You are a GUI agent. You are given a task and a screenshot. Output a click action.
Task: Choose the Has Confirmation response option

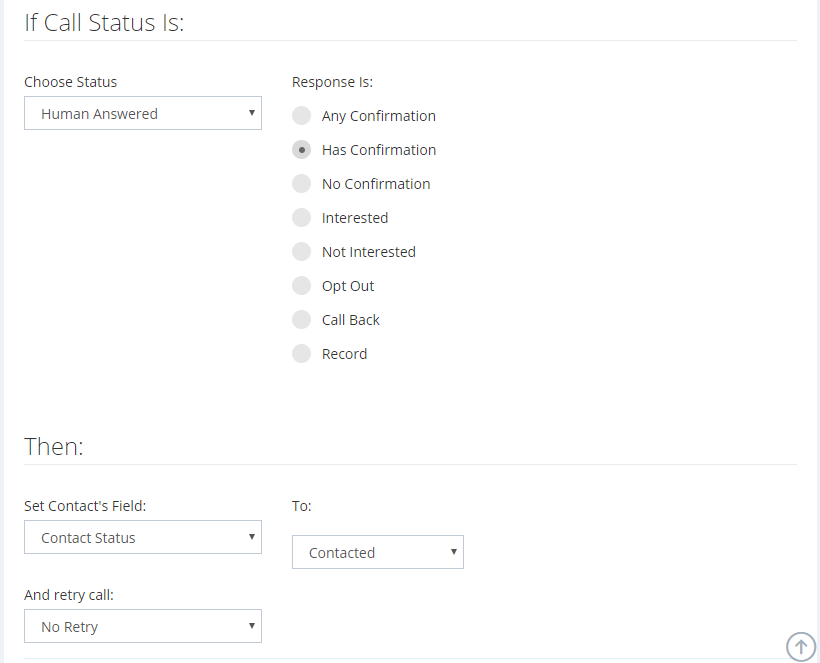coord(302,150)
